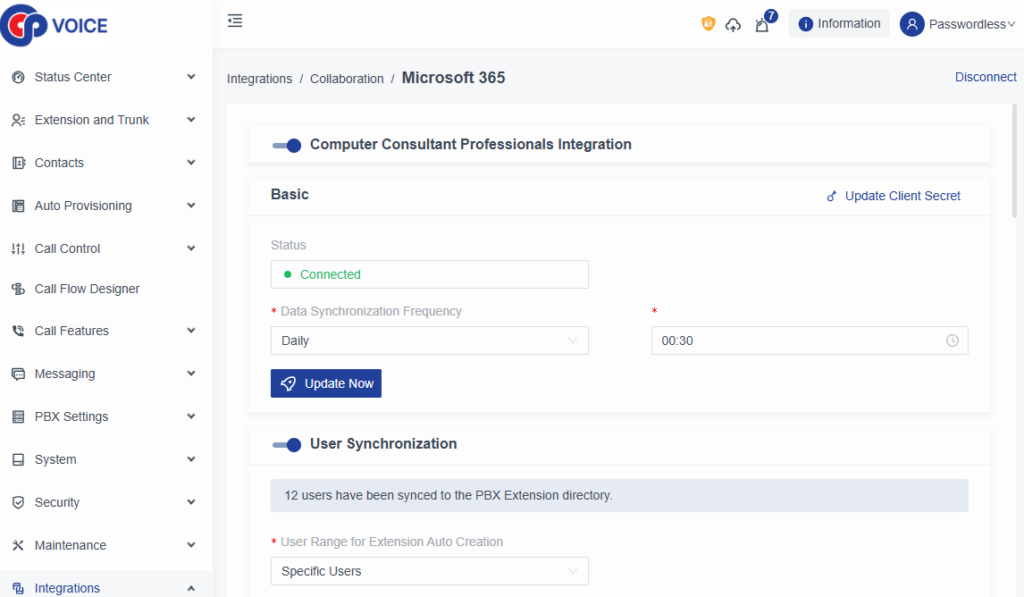Viewport: 1024px width, 597px height.
Task: Click the CP Voice logo
Action: [x=55, y=25]
